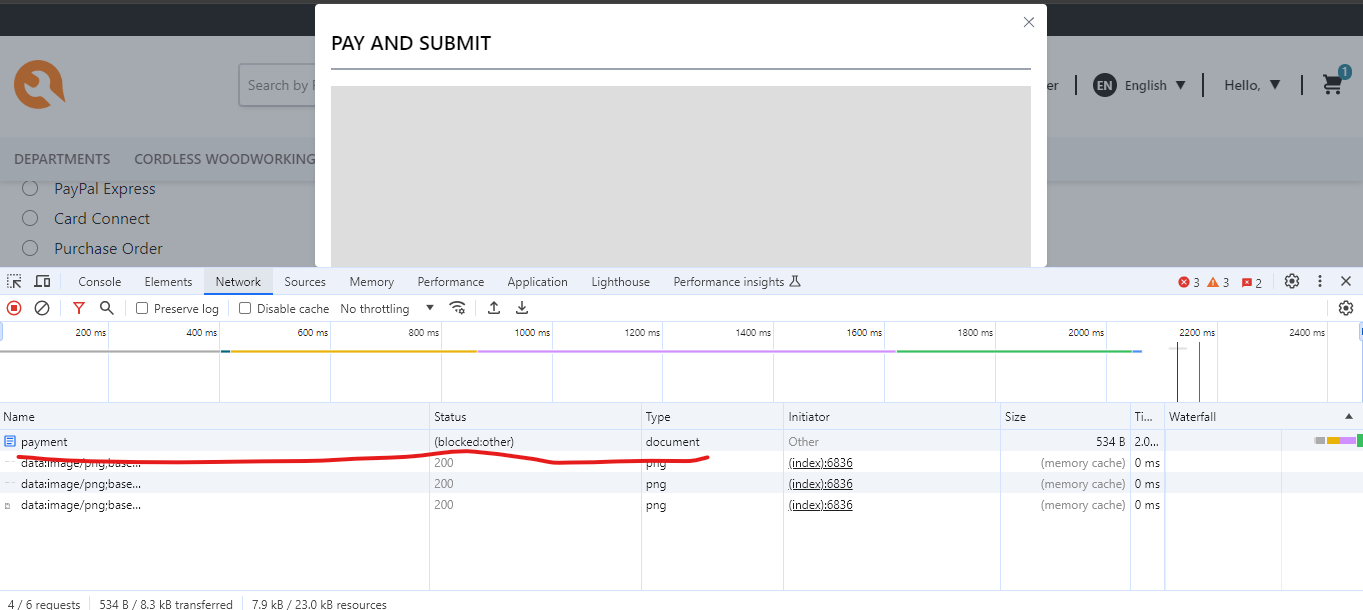Select the Inspect element tool

(x=14, y=281)
